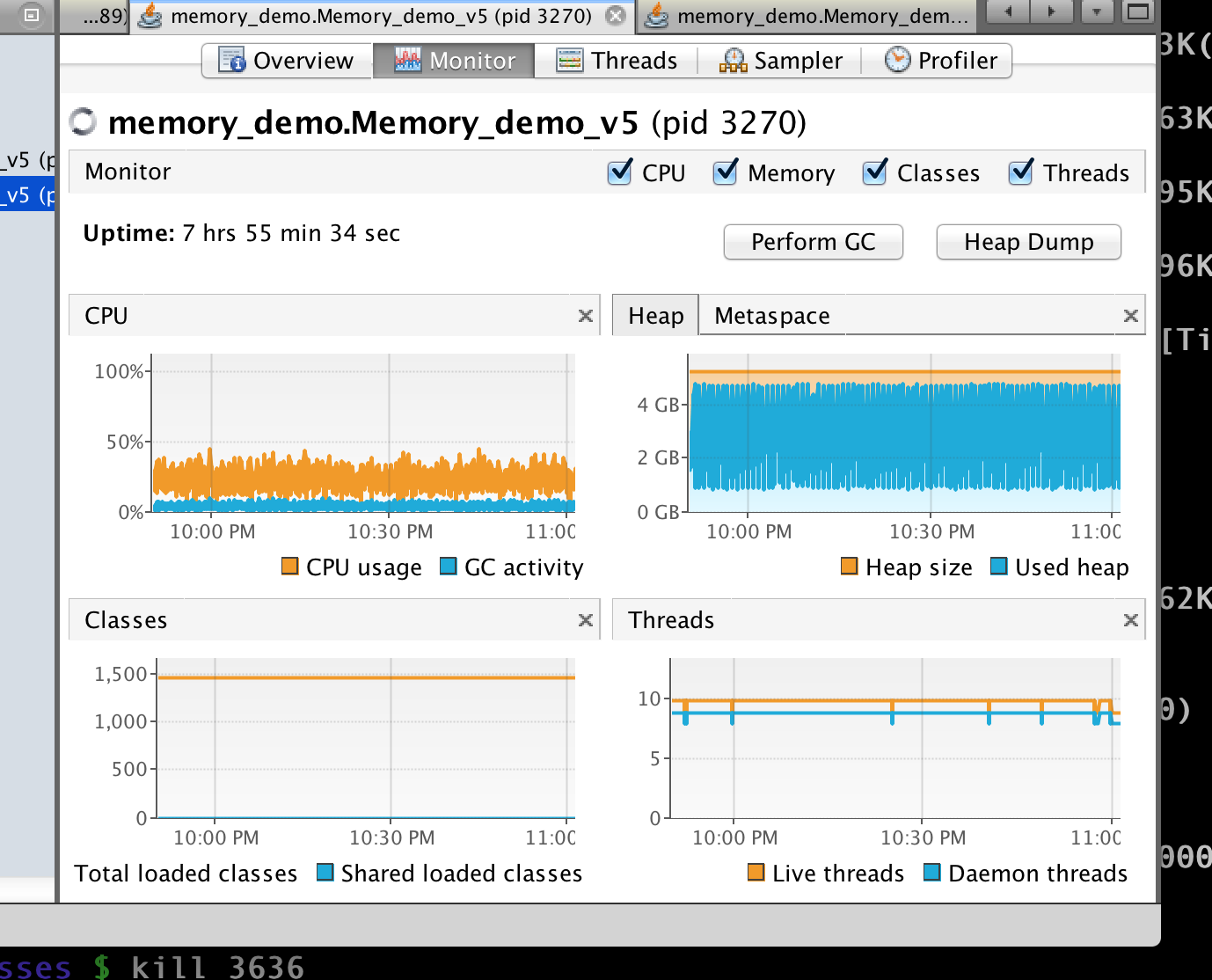Click the Java icon on pid 3270 tab
Viewport: 1212px width, 980px height.
[x=151, y=16]
